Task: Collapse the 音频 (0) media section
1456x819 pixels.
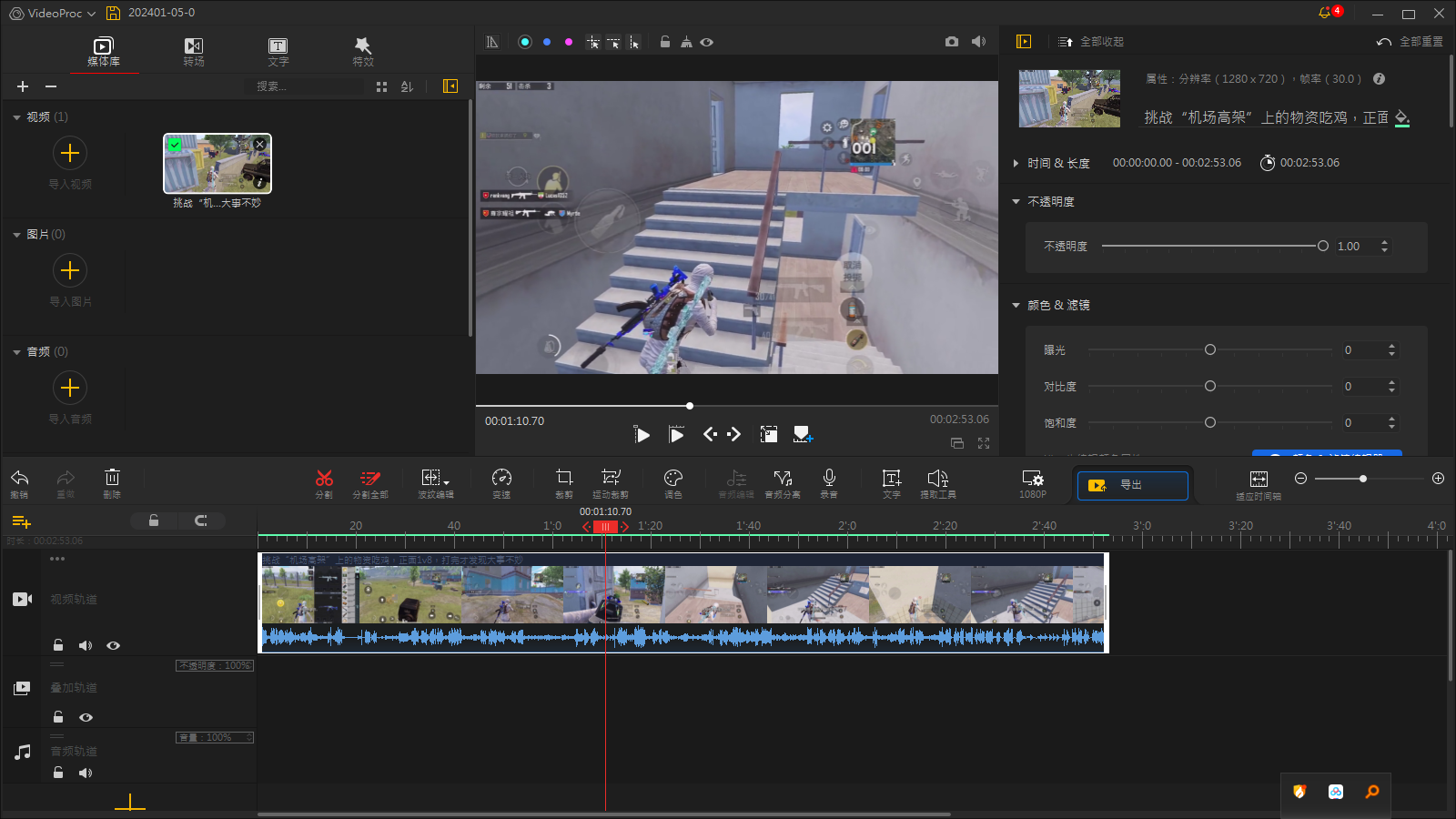Action: pyautogui.click(x=16, y=352)
